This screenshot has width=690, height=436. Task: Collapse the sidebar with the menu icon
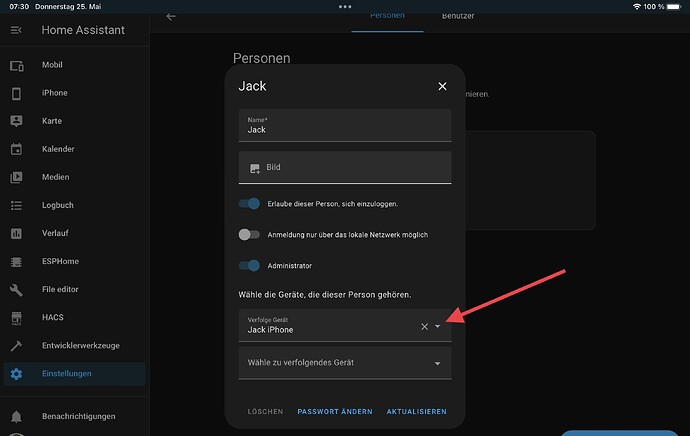click(x=16, y=30)
